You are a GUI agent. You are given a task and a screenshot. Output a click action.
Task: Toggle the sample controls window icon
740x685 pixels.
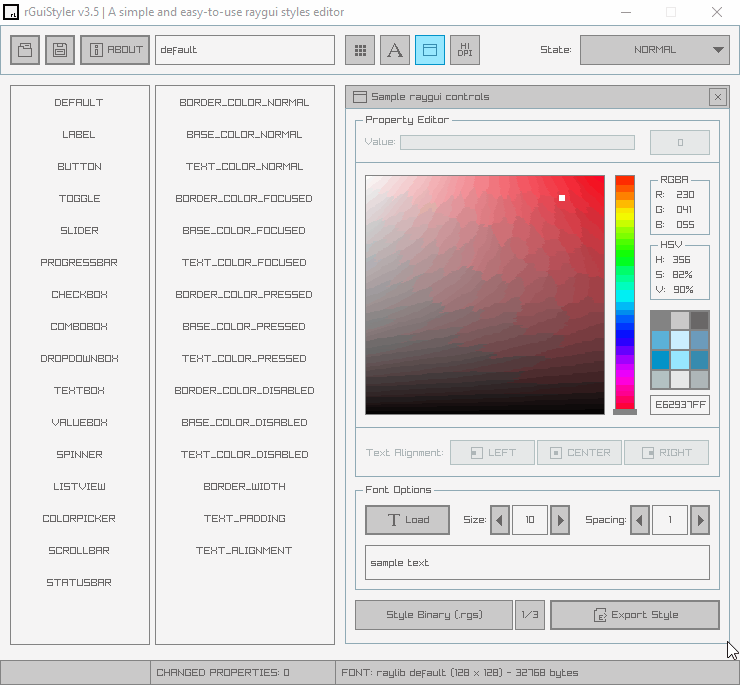(430, 50)
